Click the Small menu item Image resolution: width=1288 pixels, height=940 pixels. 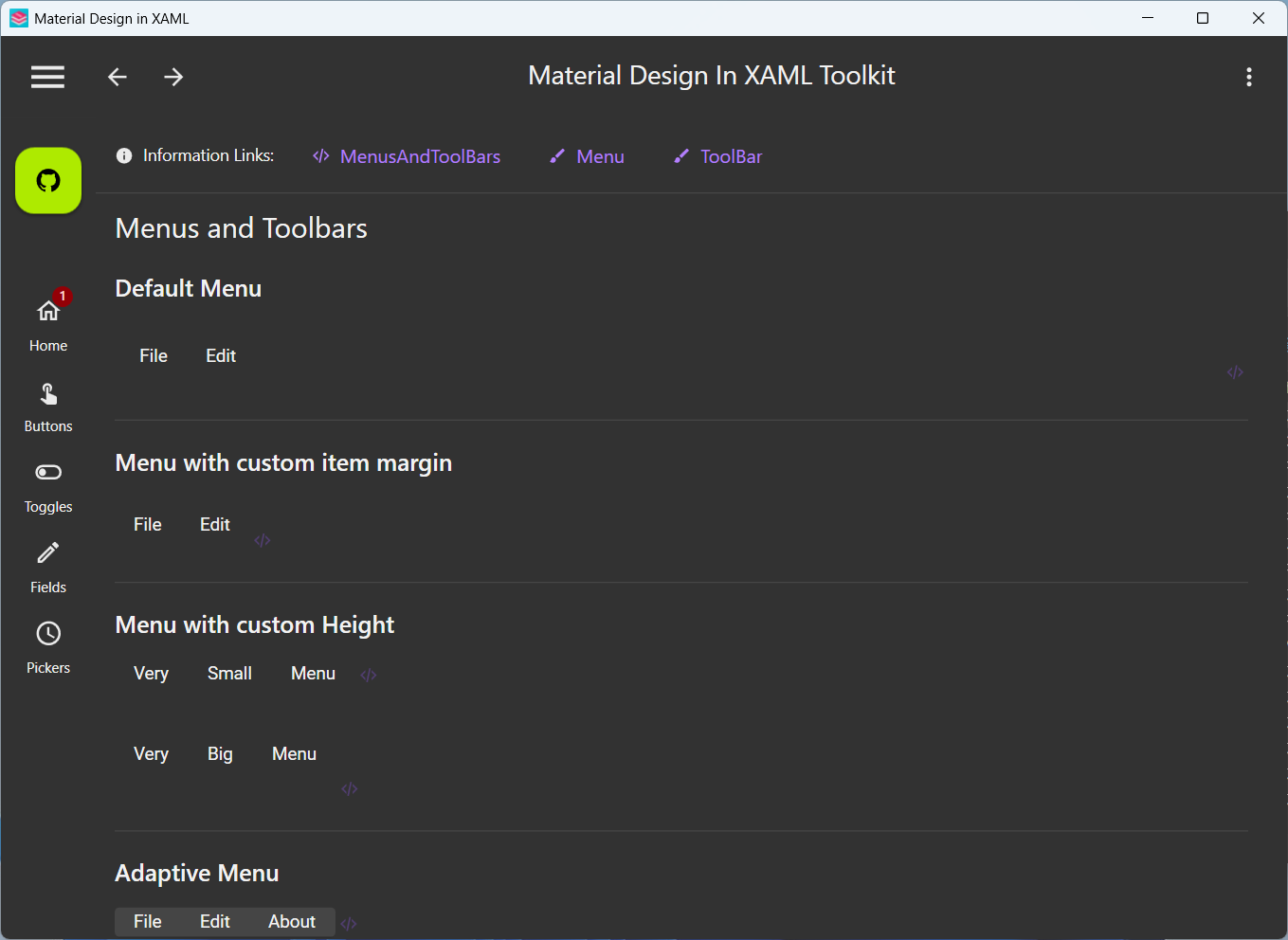(x=230, y=674)
